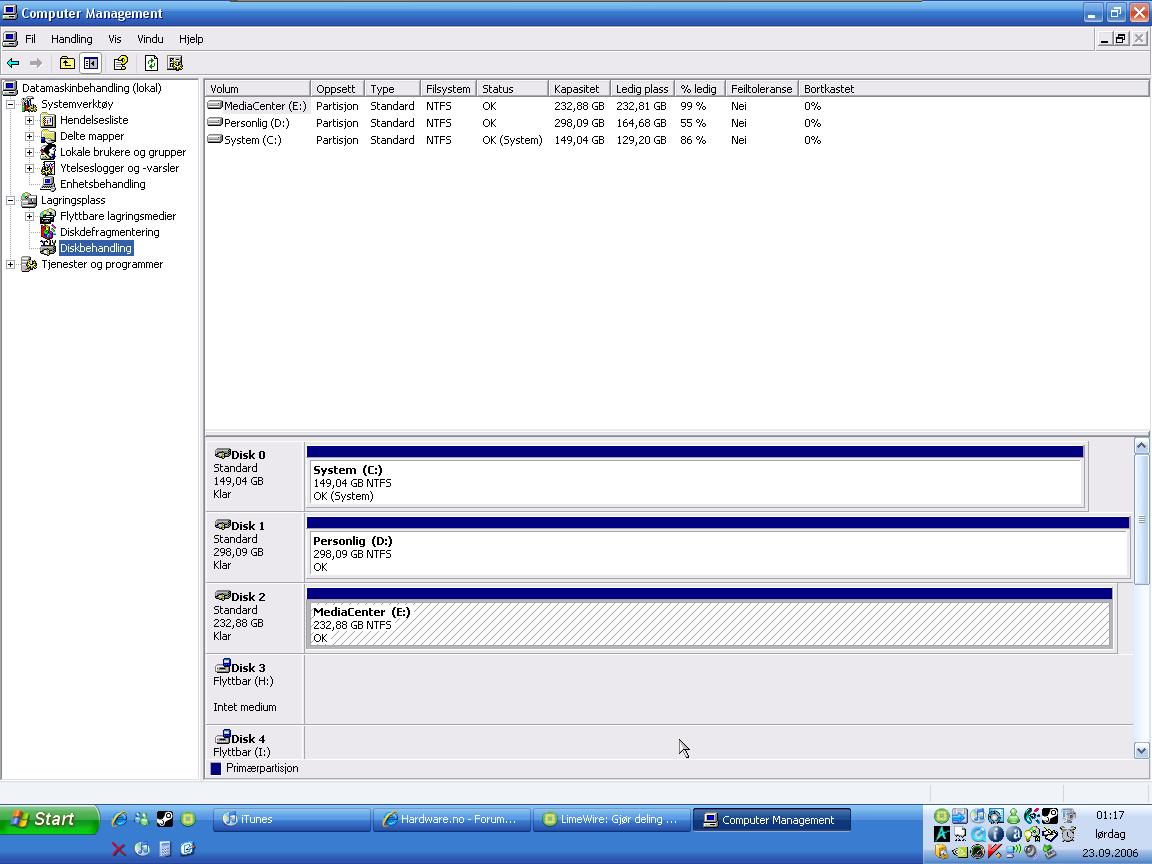Click the Disk 1 label icon
This screenshot has height=864, width=1152.
pyautogui.click(x=223, y=525)
